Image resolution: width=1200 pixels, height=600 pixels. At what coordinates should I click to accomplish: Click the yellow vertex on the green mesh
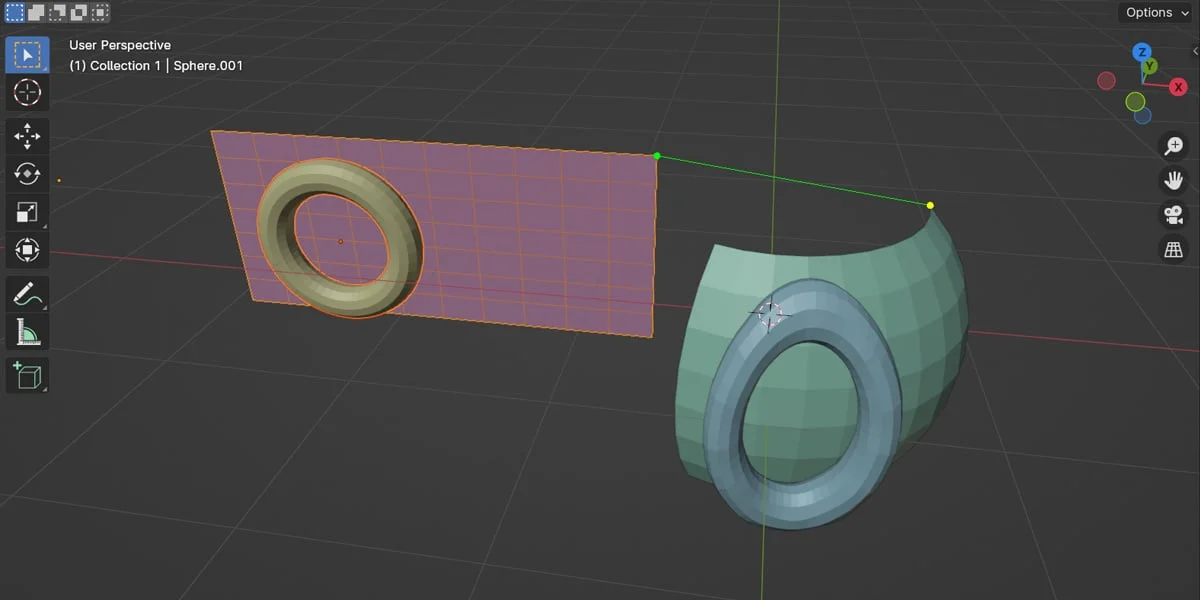pyautogui.click(x=930, y=206)
